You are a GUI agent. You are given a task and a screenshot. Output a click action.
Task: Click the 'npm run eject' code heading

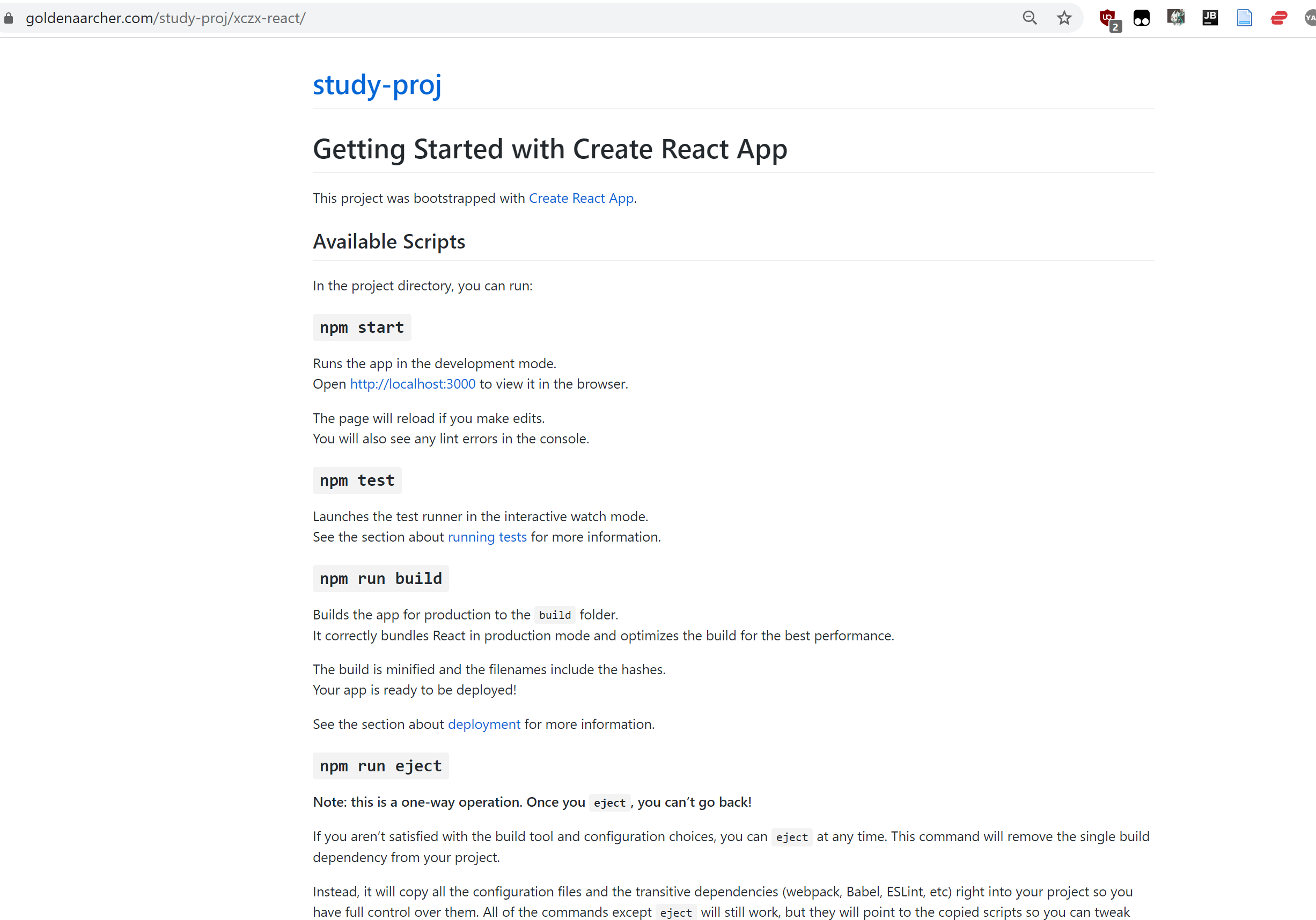pyautogui.click(x=380, y=766)
